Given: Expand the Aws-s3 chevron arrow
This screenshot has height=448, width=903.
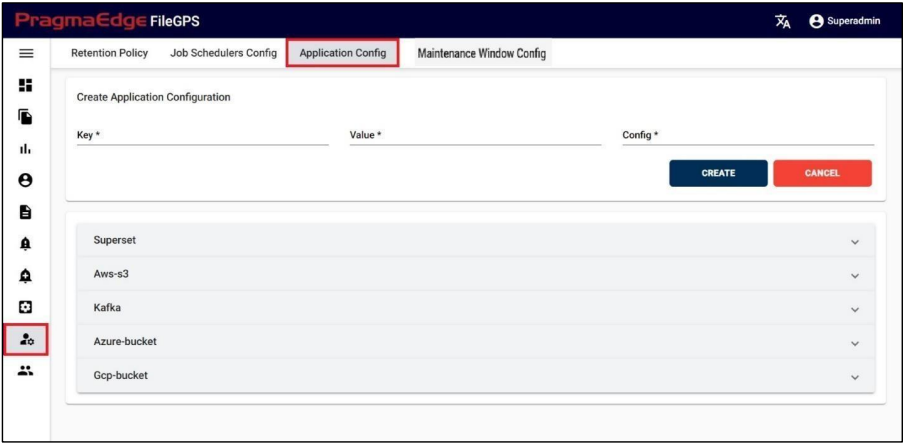Looking at the screenshot, I should [x=855, y=276].
